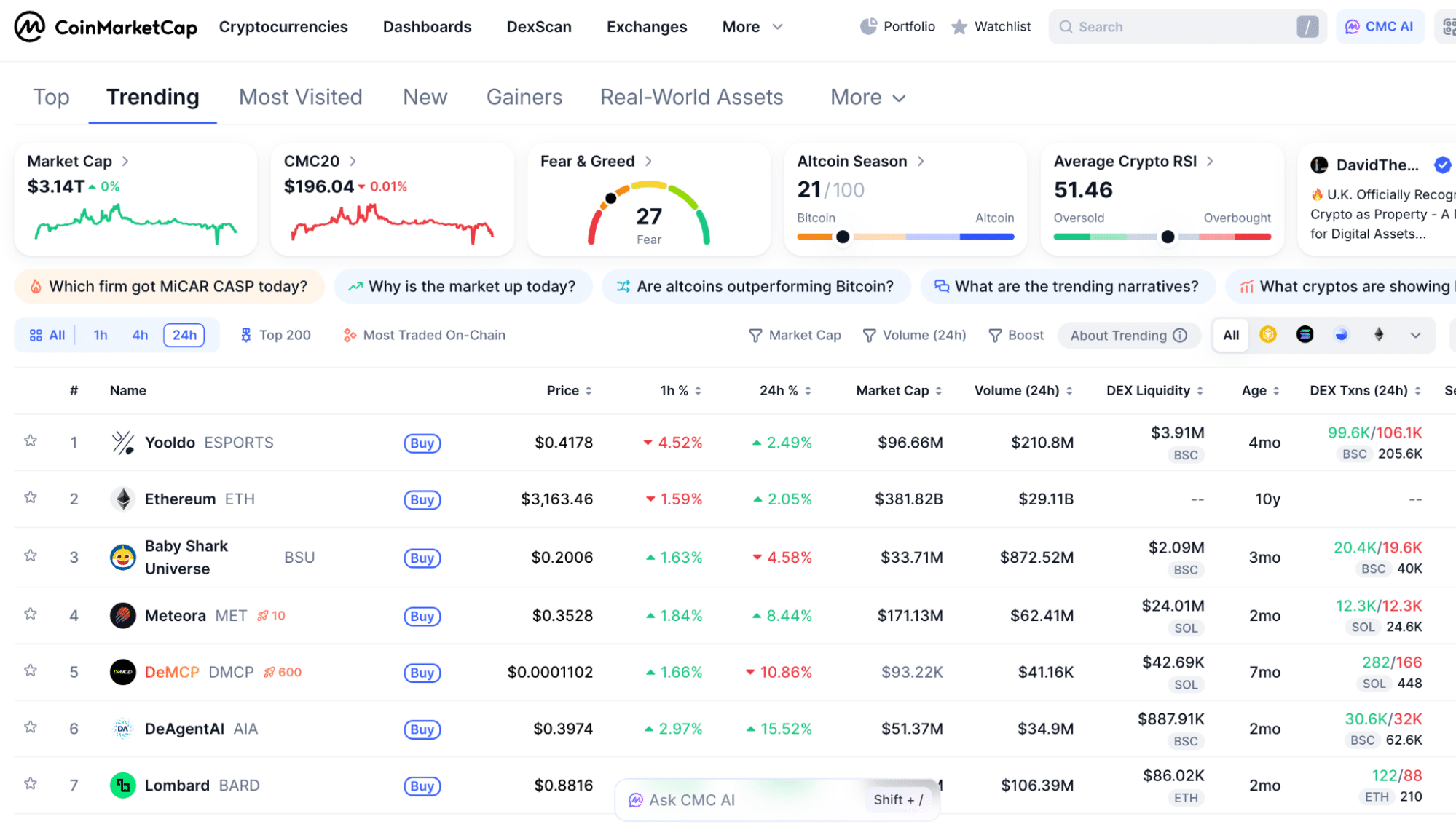Select the Ethereum chain filter icon
Viewport: 1456px width, 827px height.
(1379, 335)
